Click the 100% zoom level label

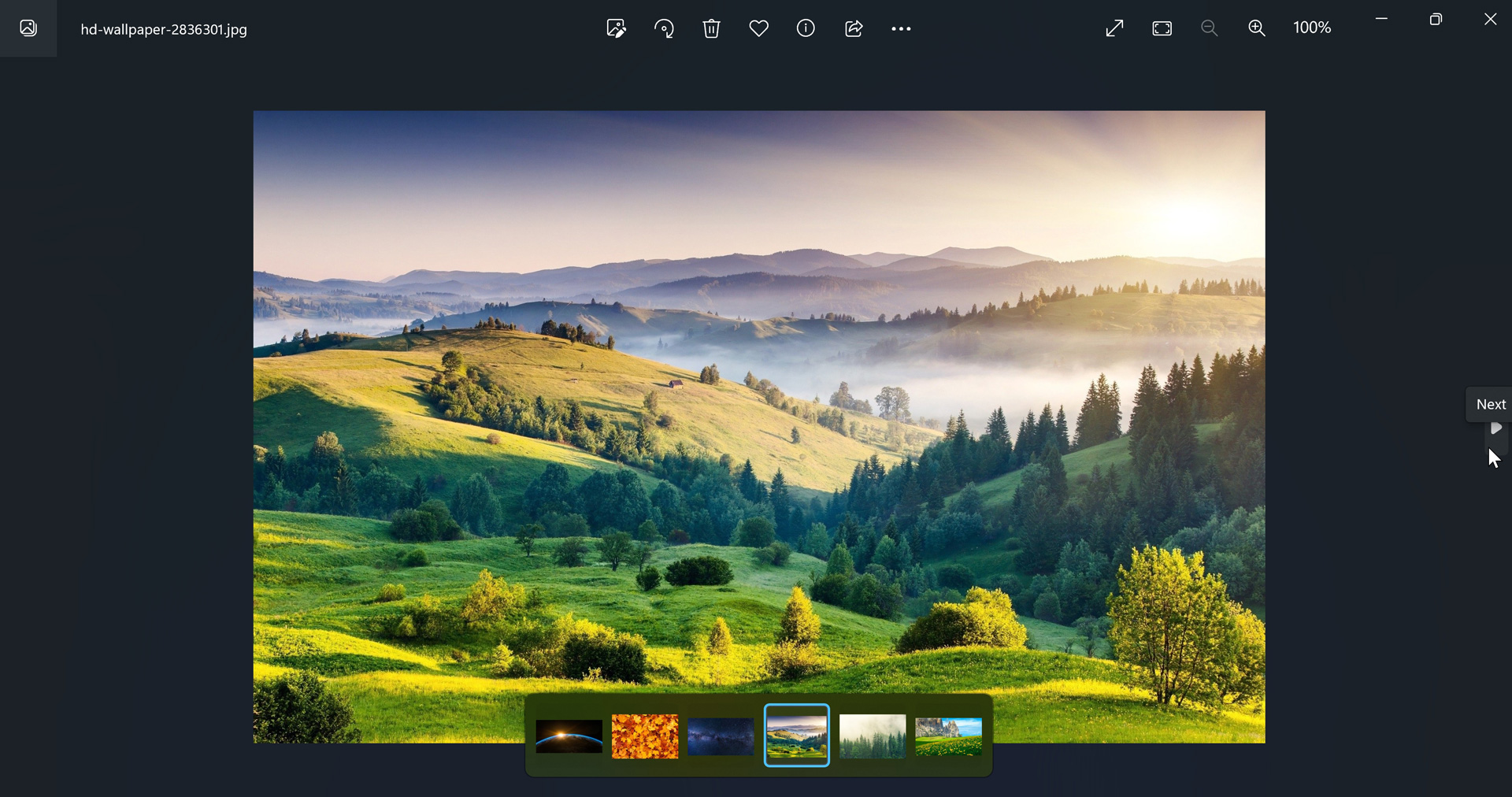coord(1312,28)
